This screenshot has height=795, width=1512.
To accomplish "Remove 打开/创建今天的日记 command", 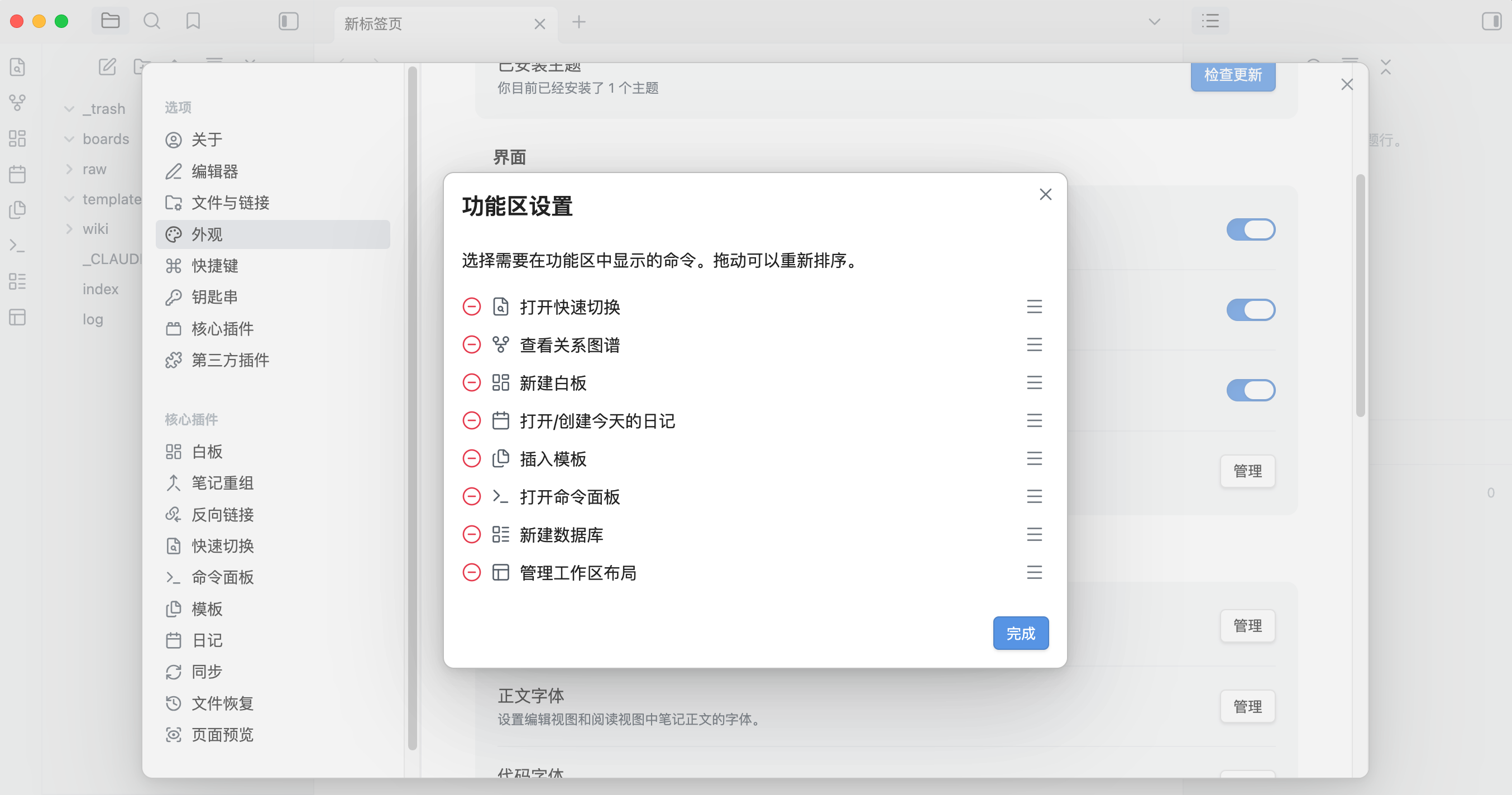I will point(471,421).
